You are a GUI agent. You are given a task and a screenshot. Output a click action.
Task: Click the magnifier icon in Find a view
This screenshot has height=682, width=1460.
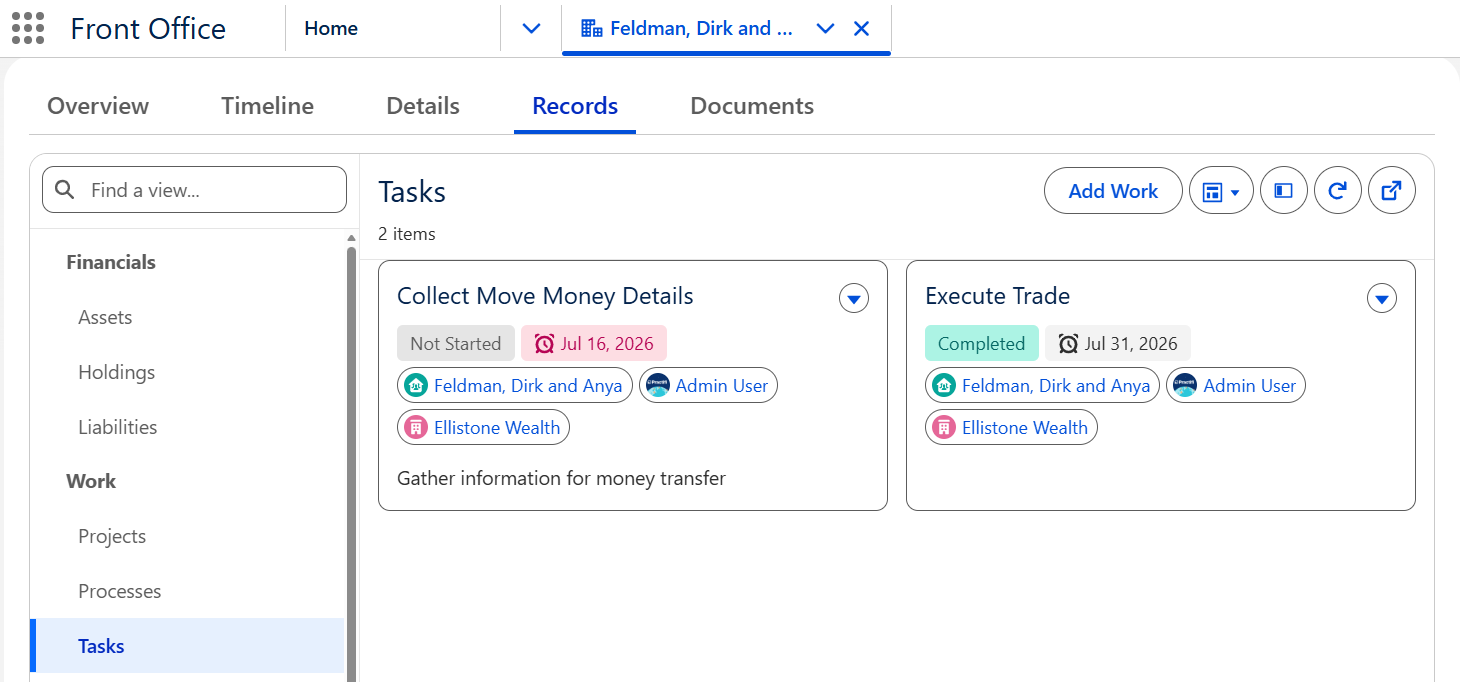tap(65, 189)
